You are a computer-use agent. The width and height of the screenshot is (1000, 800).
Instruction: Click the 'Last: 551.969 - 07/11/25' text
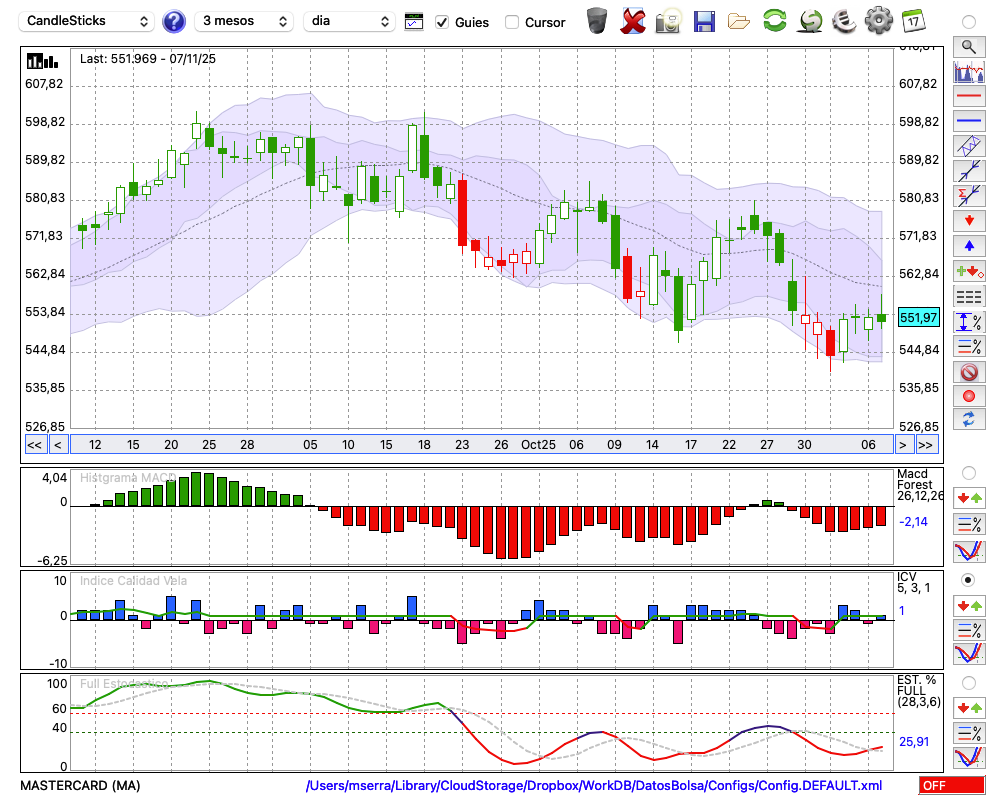(148, 59)
